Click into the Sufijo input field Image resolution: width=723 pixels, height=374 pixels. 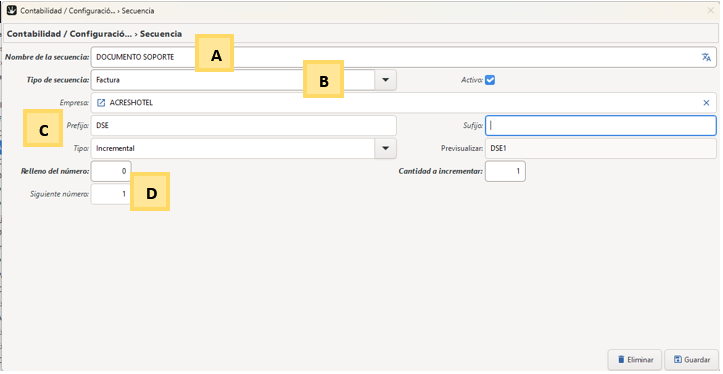(x=601, y=125)
